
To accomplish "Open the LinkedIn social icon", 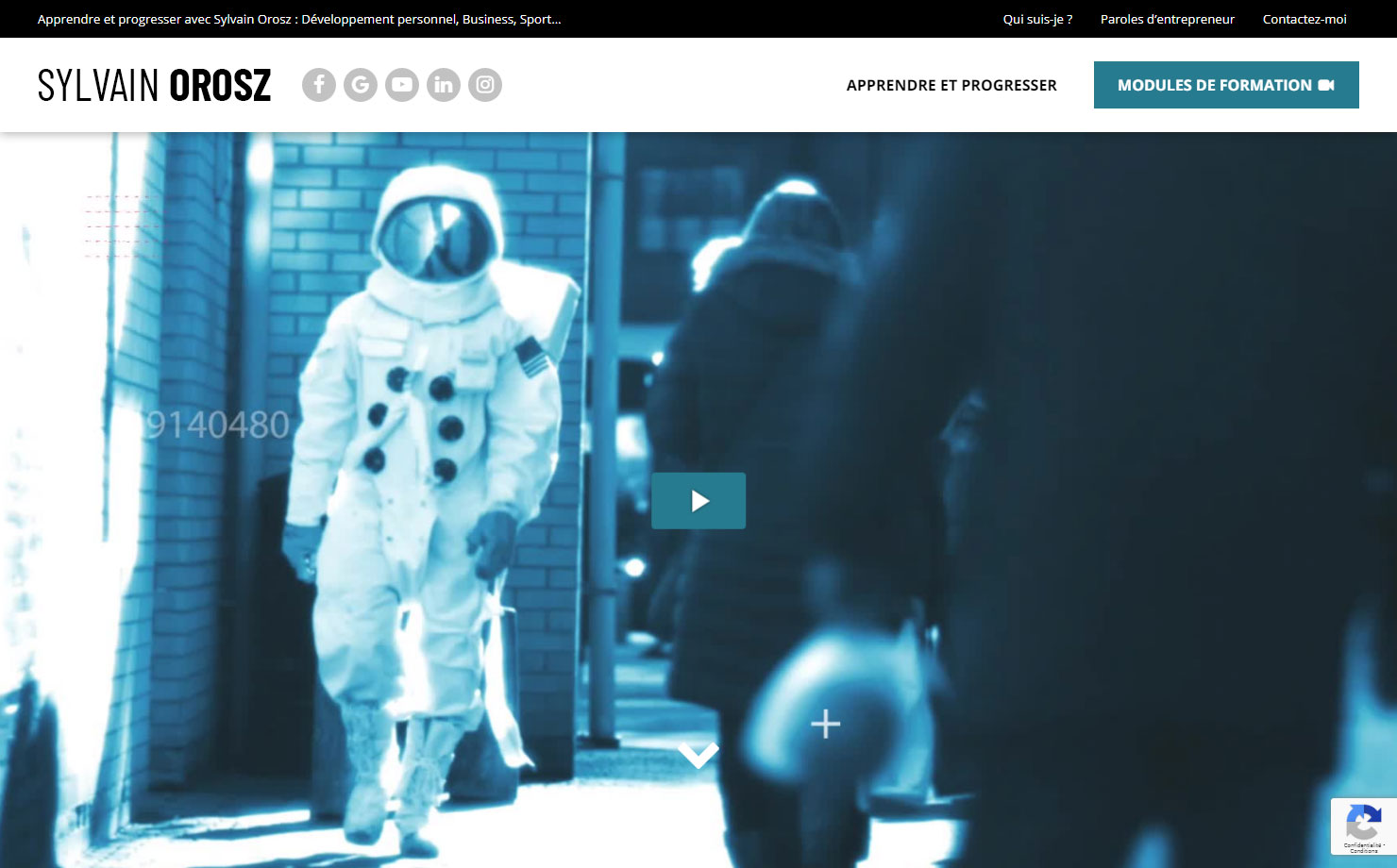I will [444, 85].
